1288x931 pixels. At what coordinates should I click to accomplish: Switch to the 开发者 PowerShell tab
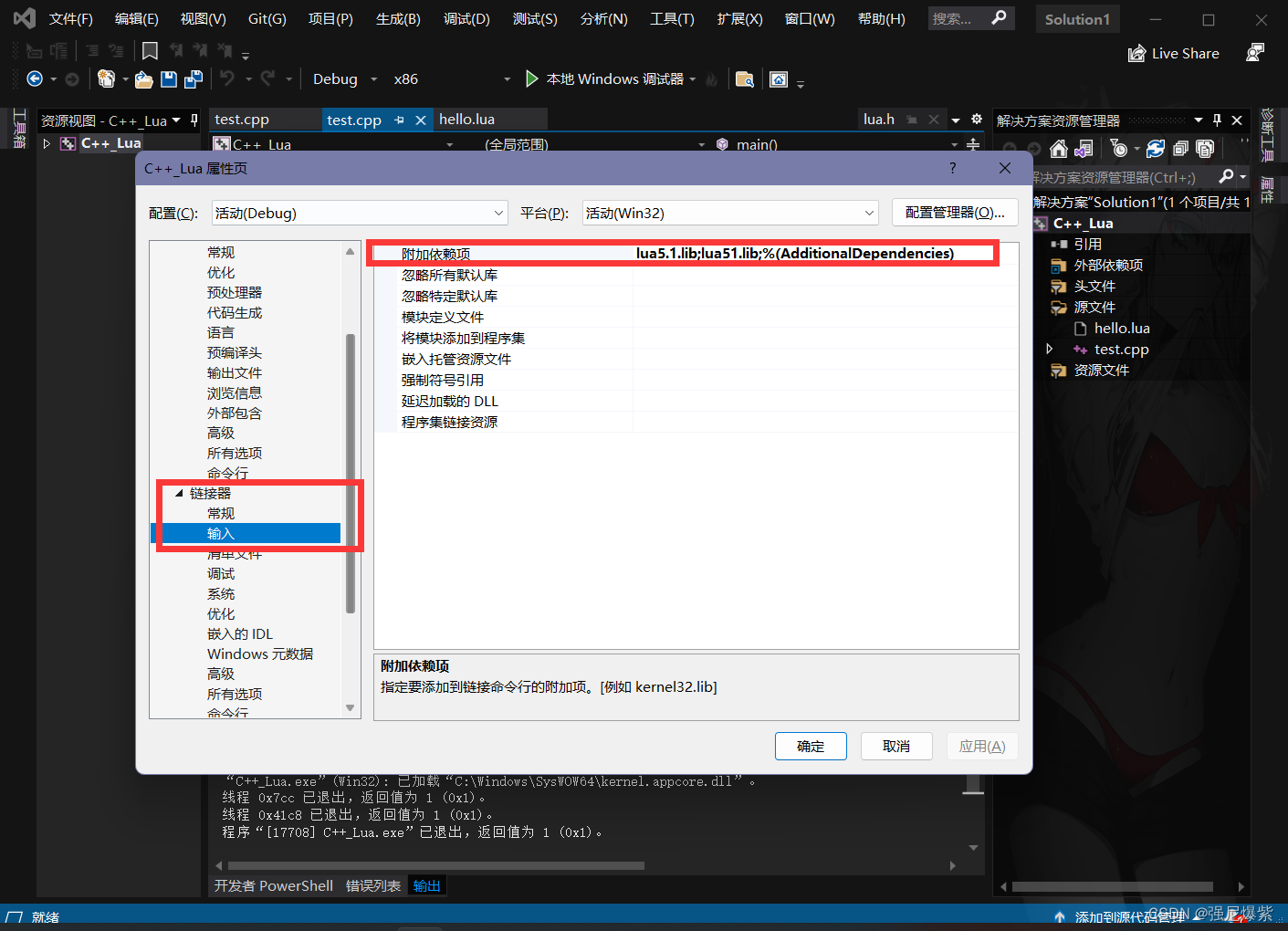tap(274, 885)
